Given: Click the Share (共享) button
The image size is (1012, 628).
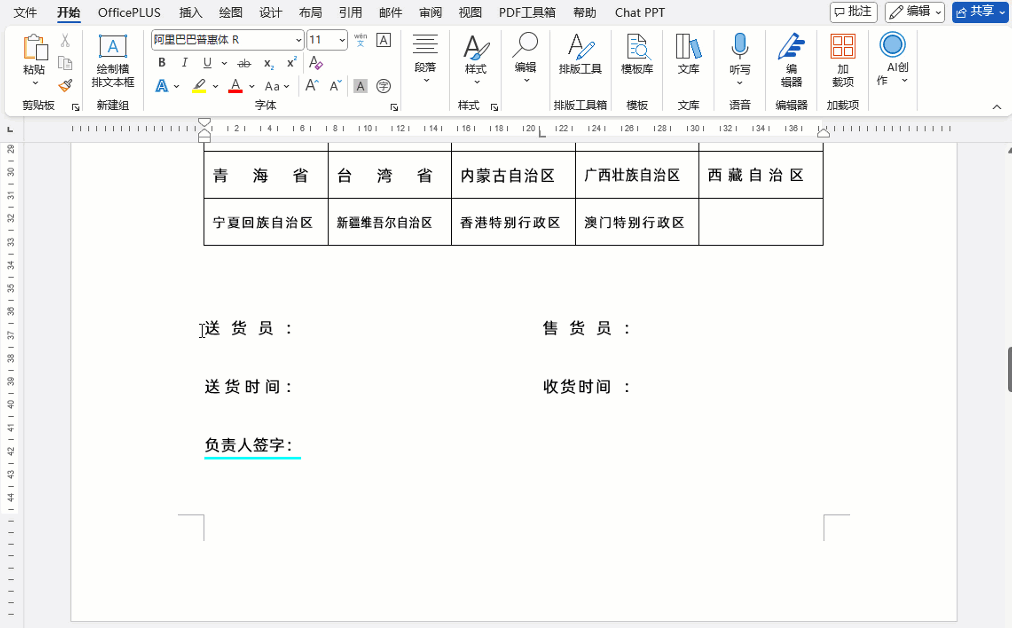Looking at the screenshot, I should (x=980, y=12).
